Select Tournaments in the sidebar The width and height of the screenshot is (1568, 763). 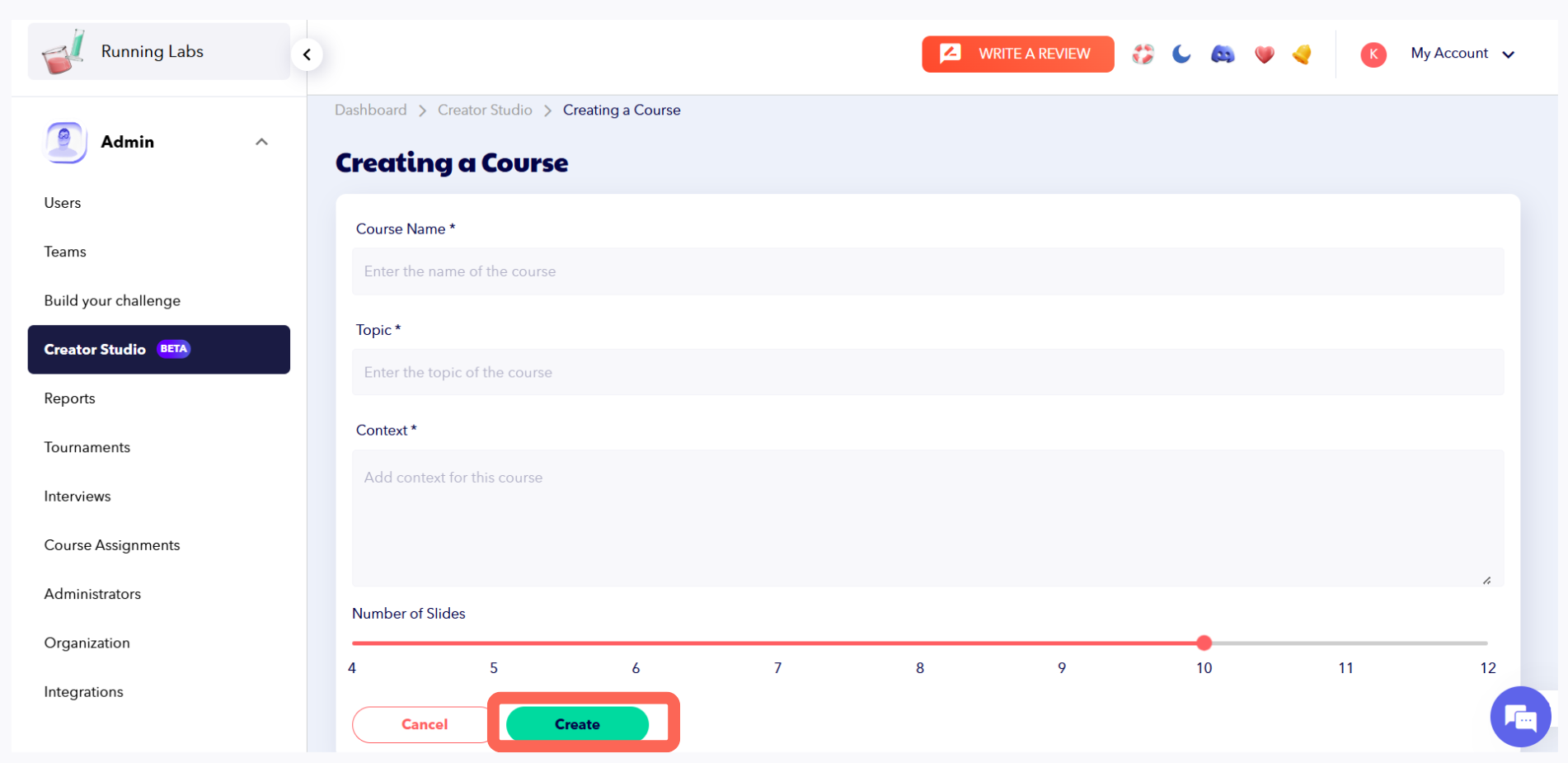point(87,446)
